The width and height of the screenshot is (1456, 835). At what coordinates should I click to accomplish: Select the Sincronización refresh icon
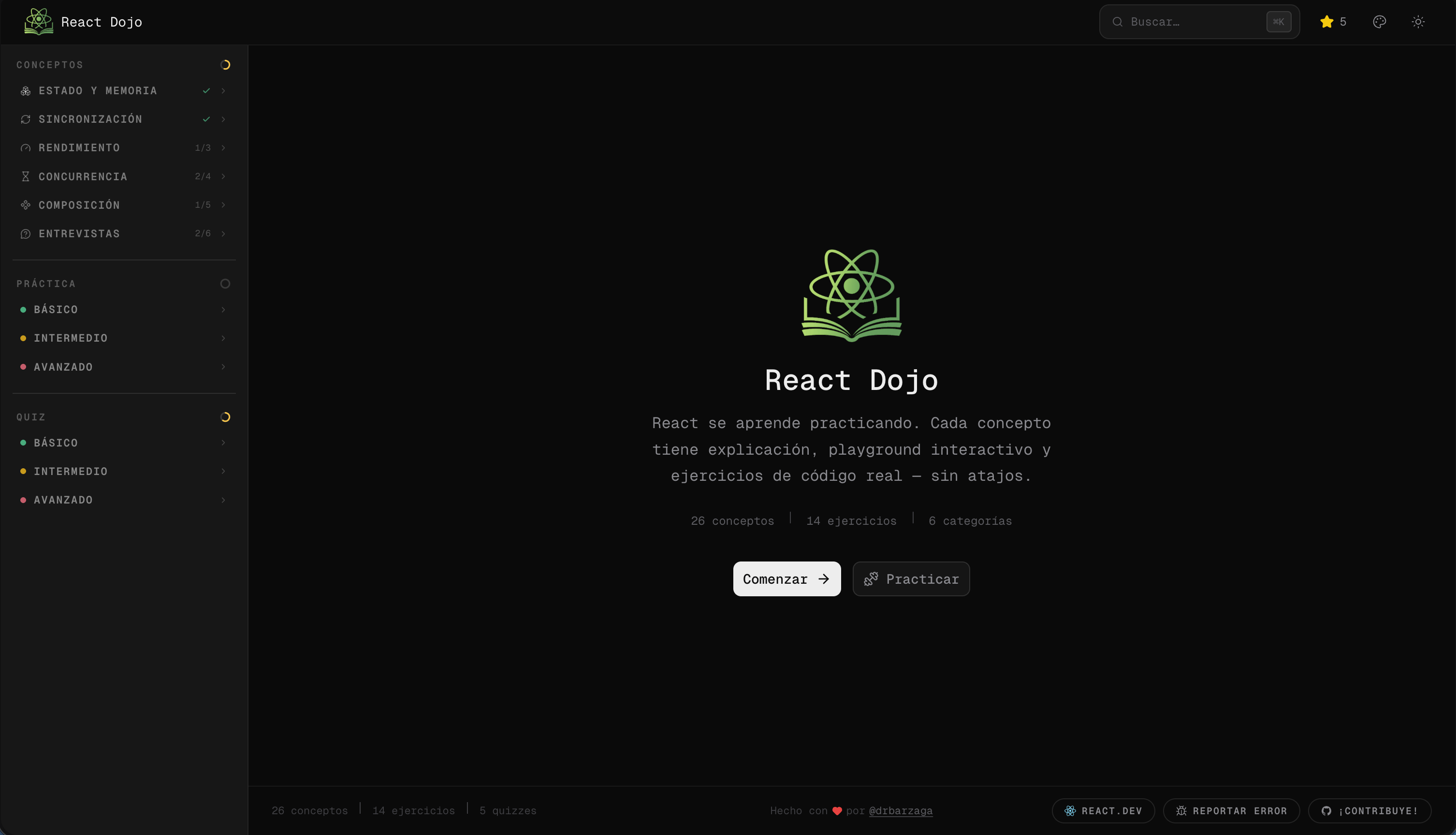[25, 119]
